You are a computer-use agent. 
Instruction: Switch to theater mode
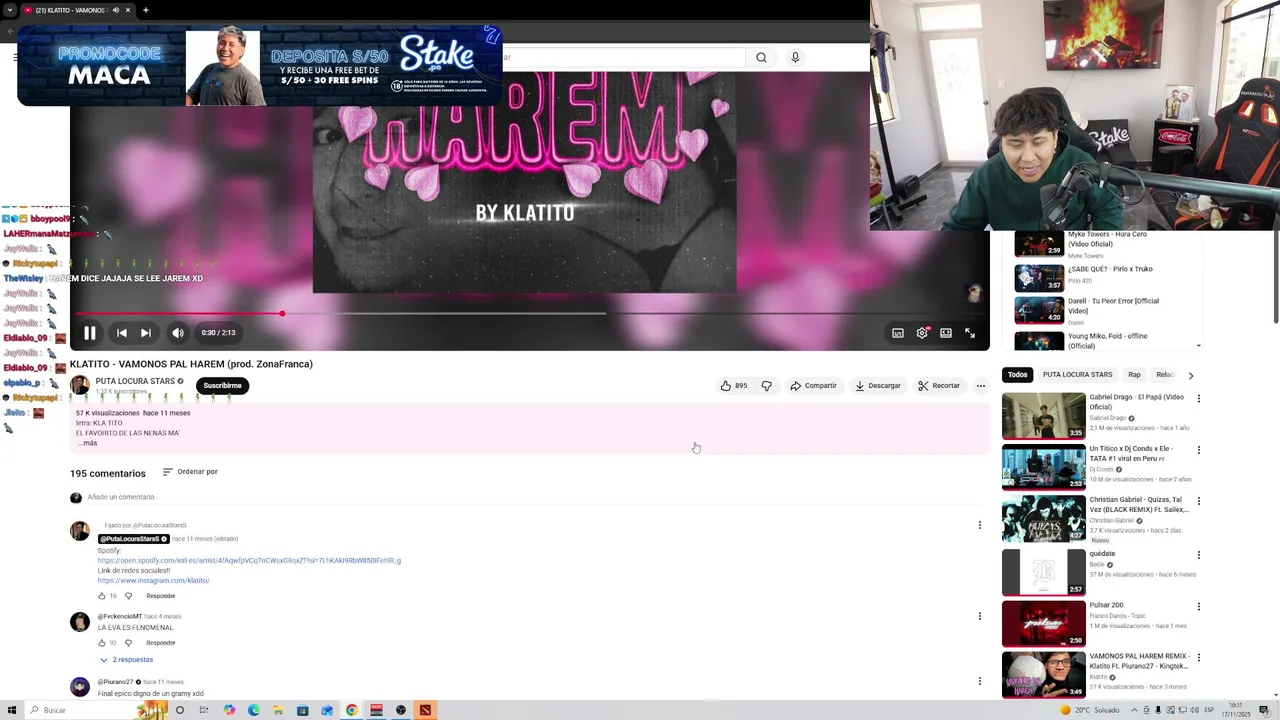[x=946, y=333]
